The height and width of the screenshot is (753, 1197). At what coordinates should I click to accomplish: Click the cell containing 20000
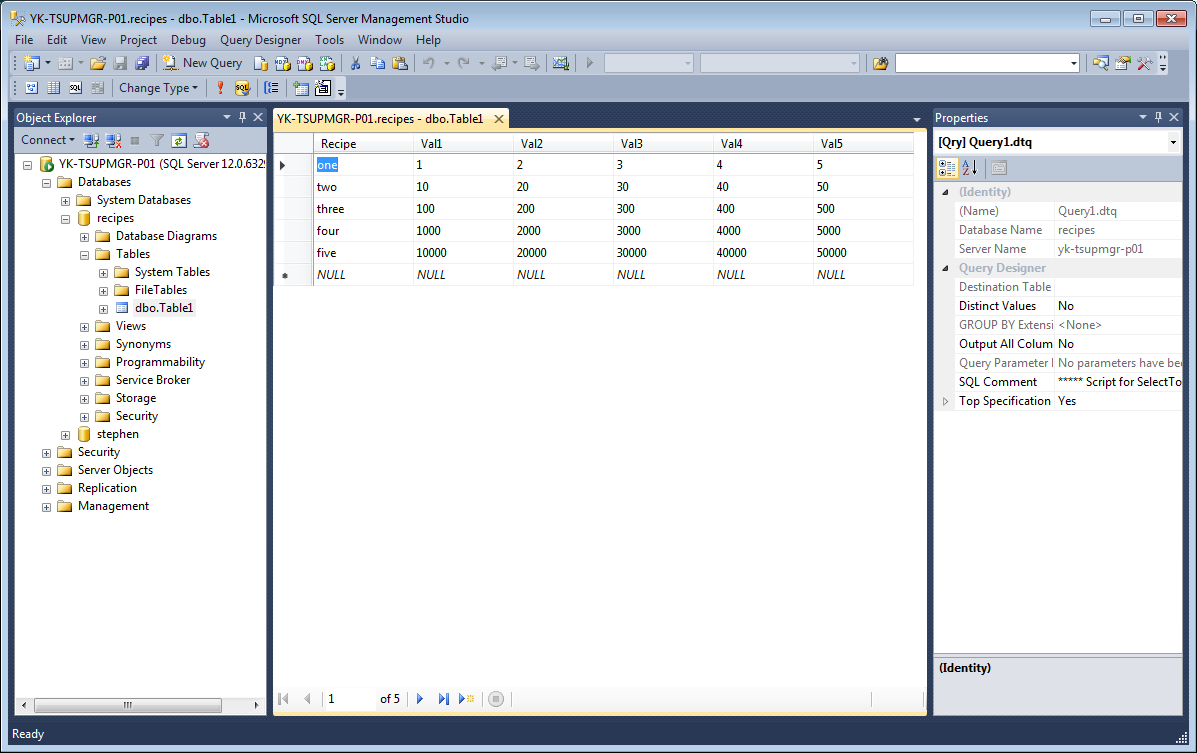(563, 253)
